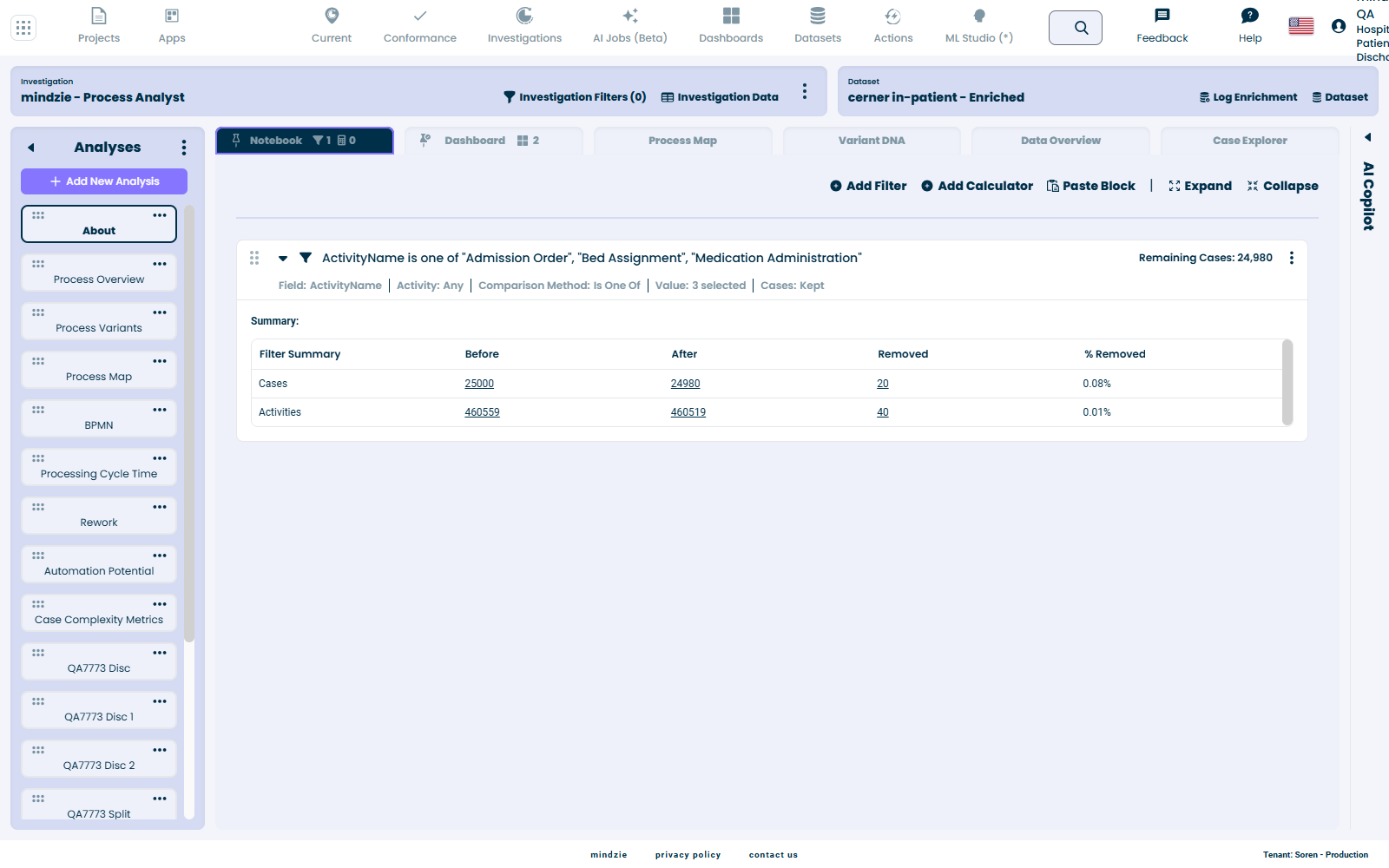Expand the AI Copilot panel arrow

tap(1368, 137)
